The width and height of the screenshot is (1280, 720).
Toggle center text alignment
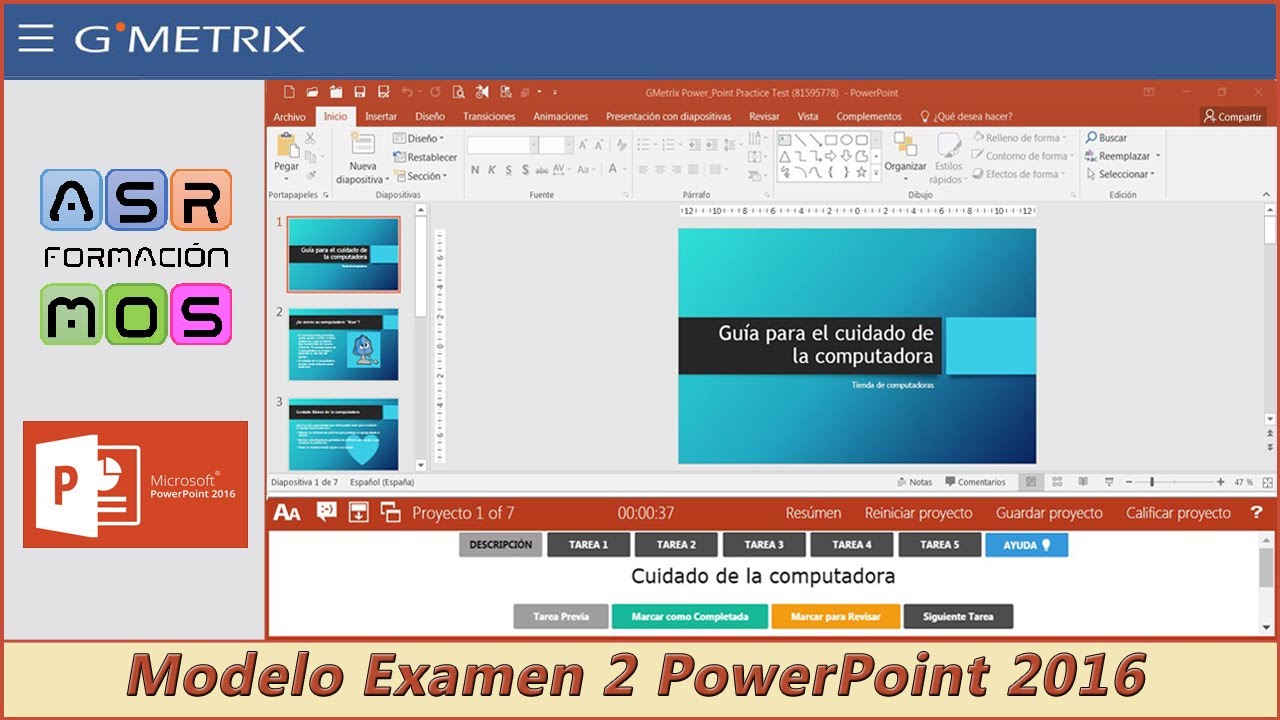(x=661, y=170)
